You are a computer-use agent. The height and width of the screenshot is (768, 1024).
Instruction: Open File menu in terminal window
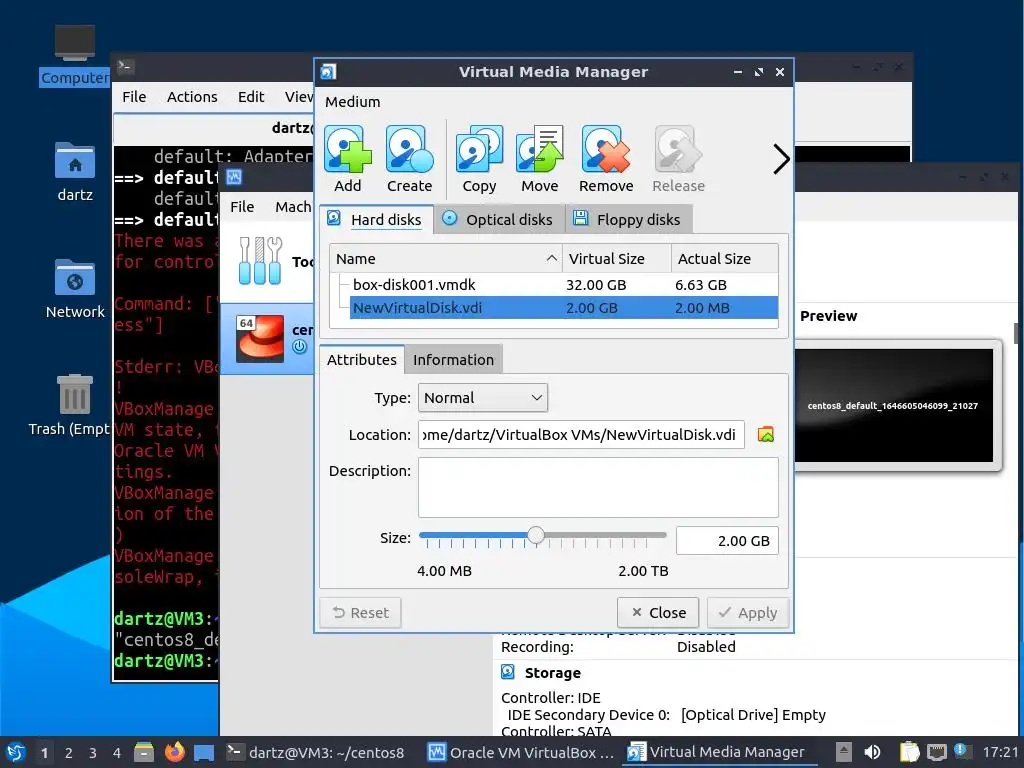pyautogui.click(x=134, y=97)
